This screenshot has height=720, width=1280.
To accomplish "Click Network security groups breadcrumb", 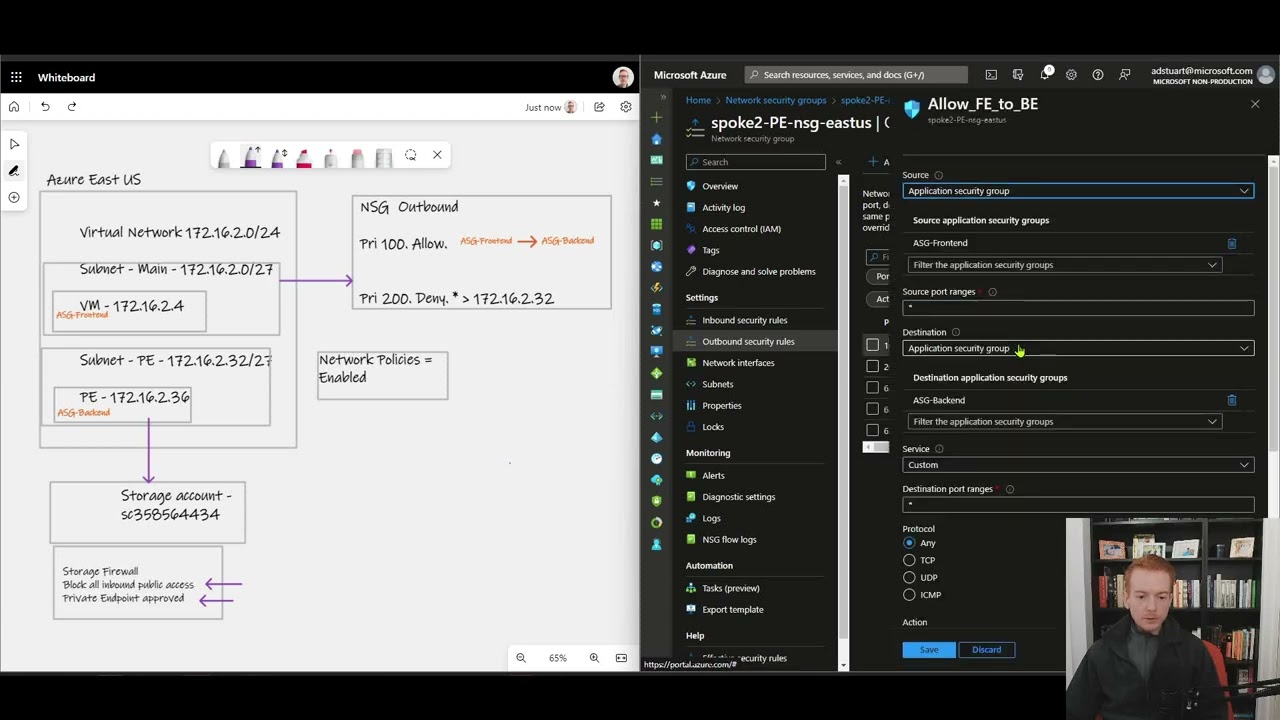I will (776, 100).
